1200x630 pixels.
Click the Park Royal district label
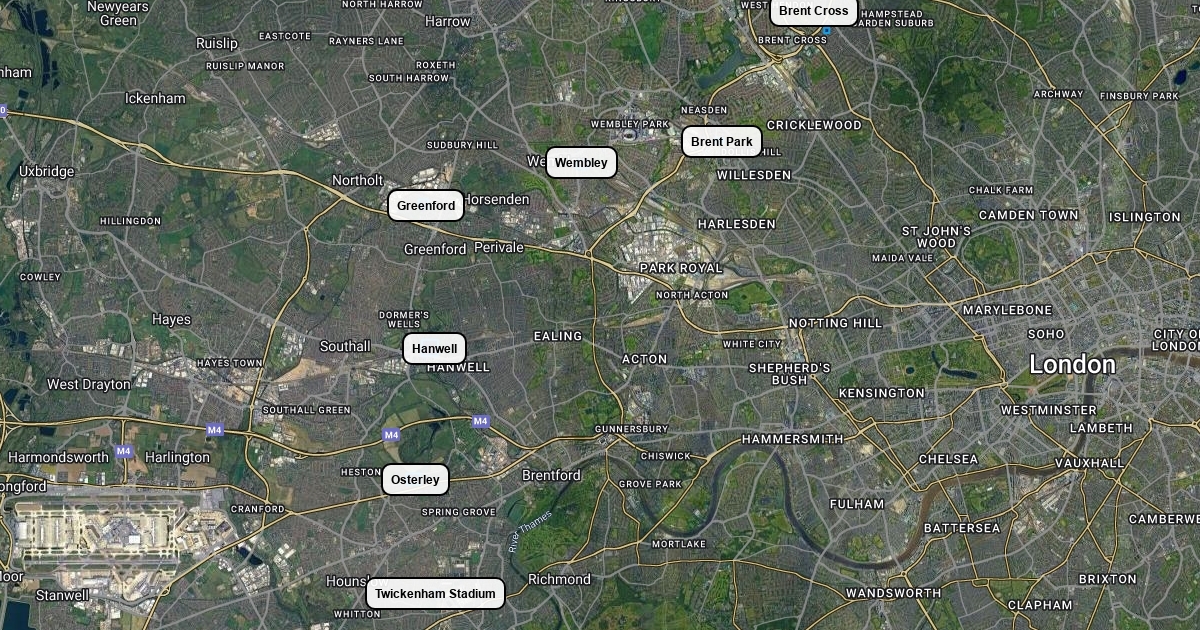681,268
